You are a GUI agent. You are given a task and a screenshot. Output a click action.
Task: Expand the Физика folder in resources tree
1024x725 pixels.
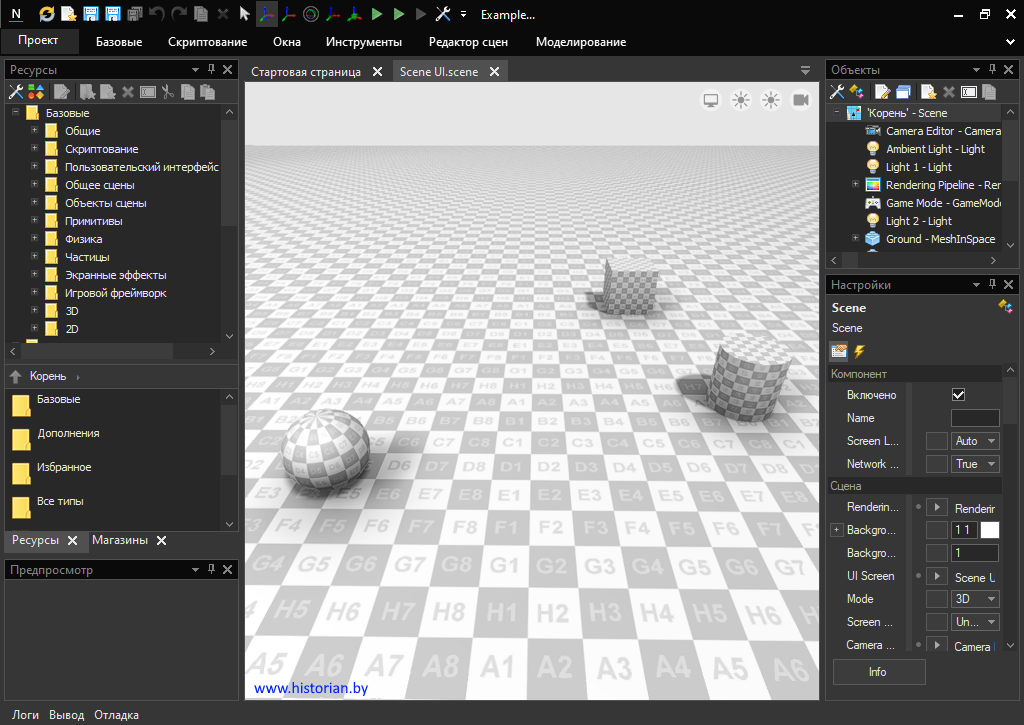click(x=35, y=239)
